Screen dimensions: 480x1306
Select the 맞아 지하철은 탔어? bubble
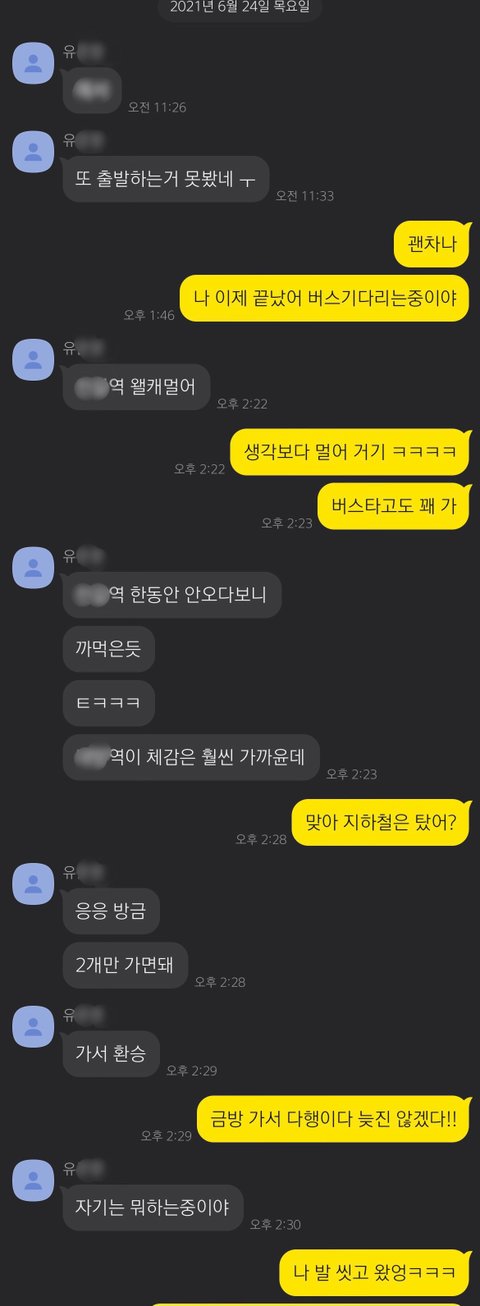tap(380, 822)
